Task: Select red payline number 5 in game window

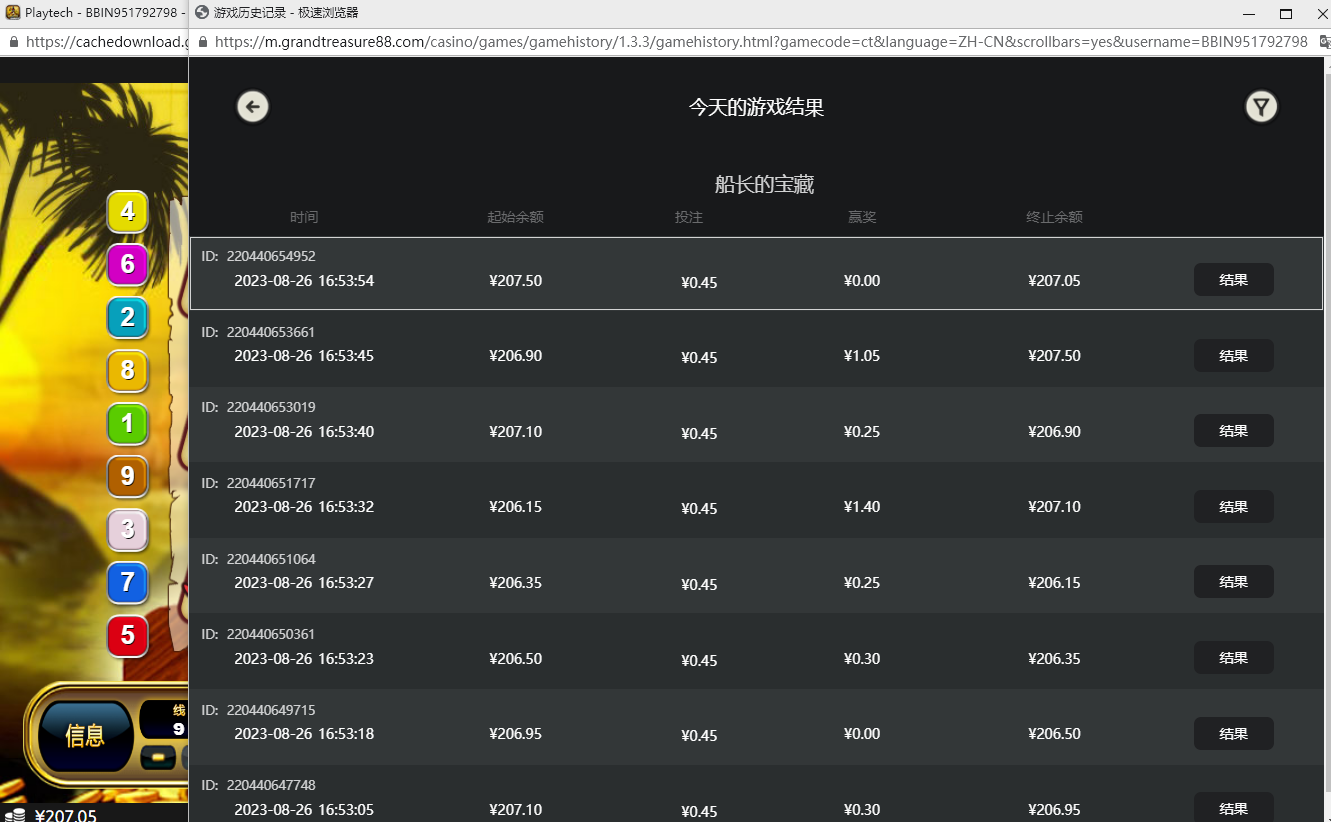Action: coord(127,636)
